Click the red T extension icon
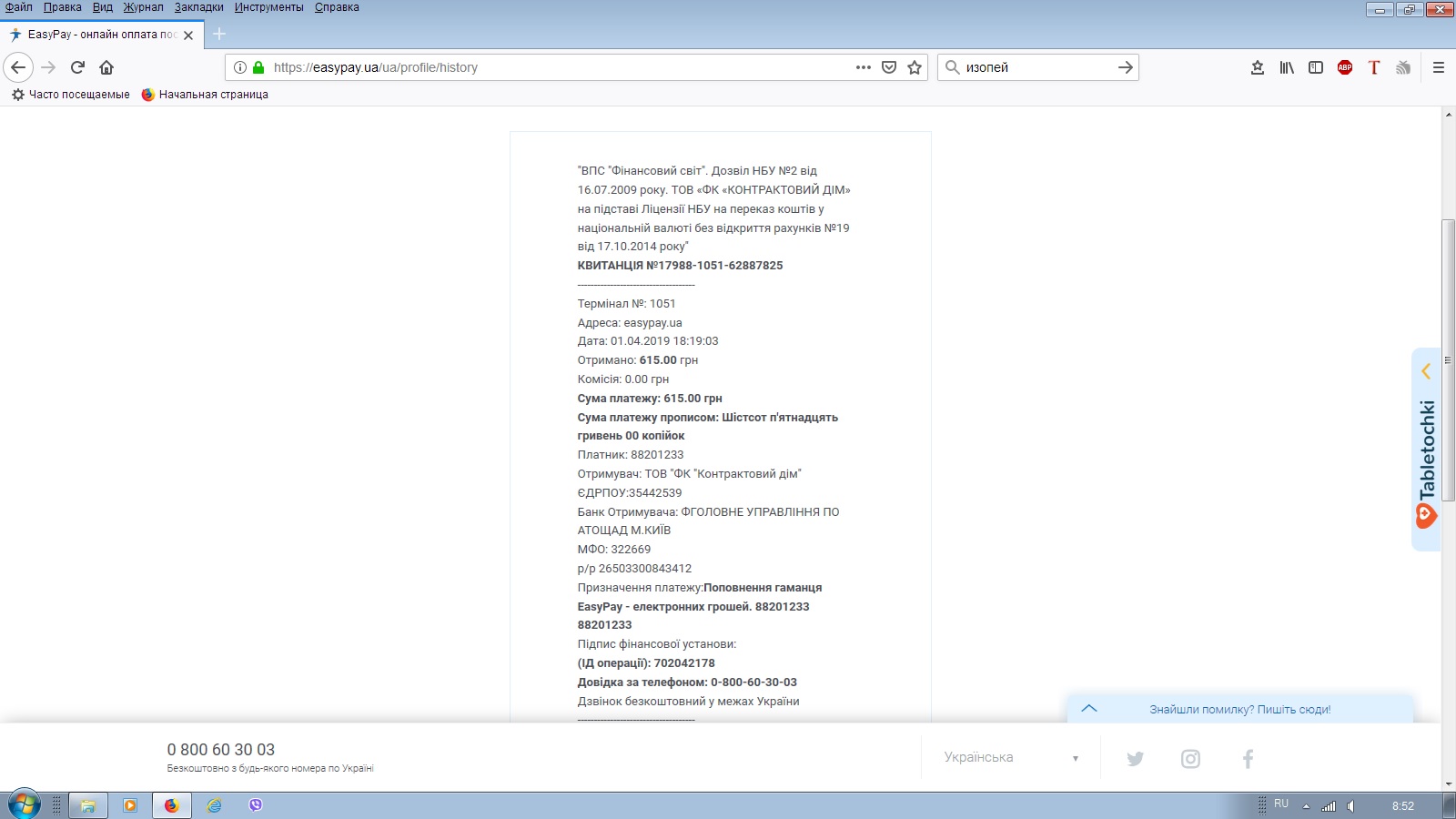 (1374, 67)
